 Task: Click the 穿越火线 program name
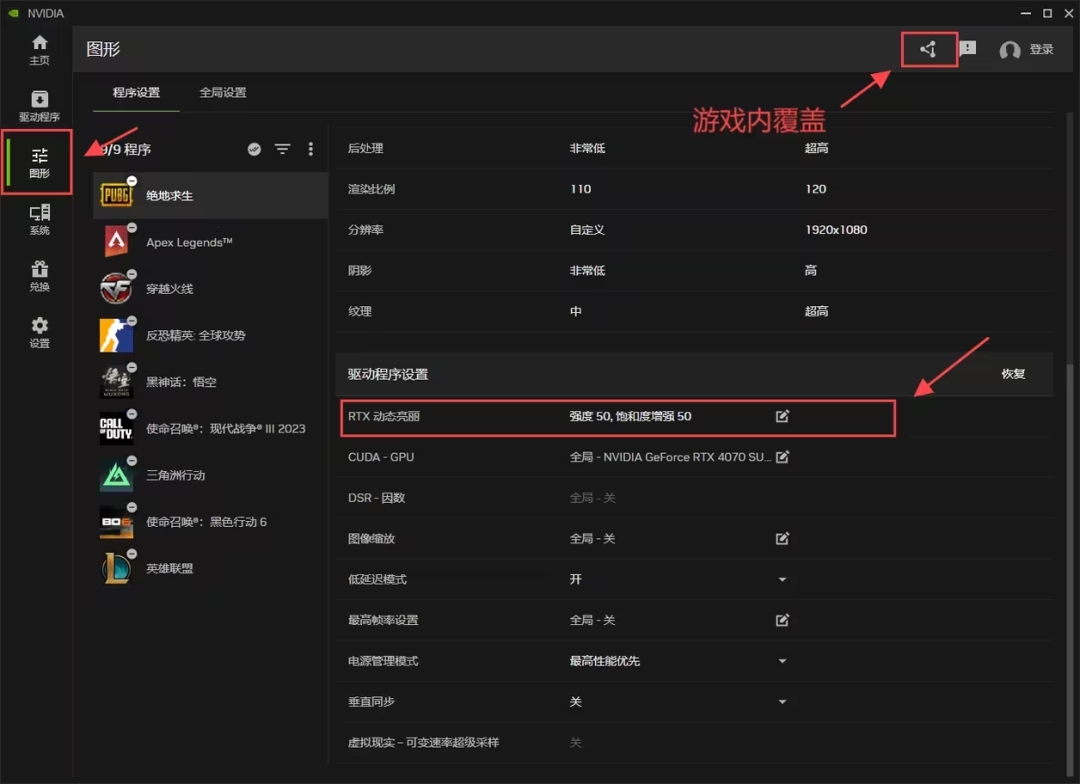click(x=169, y=289)
